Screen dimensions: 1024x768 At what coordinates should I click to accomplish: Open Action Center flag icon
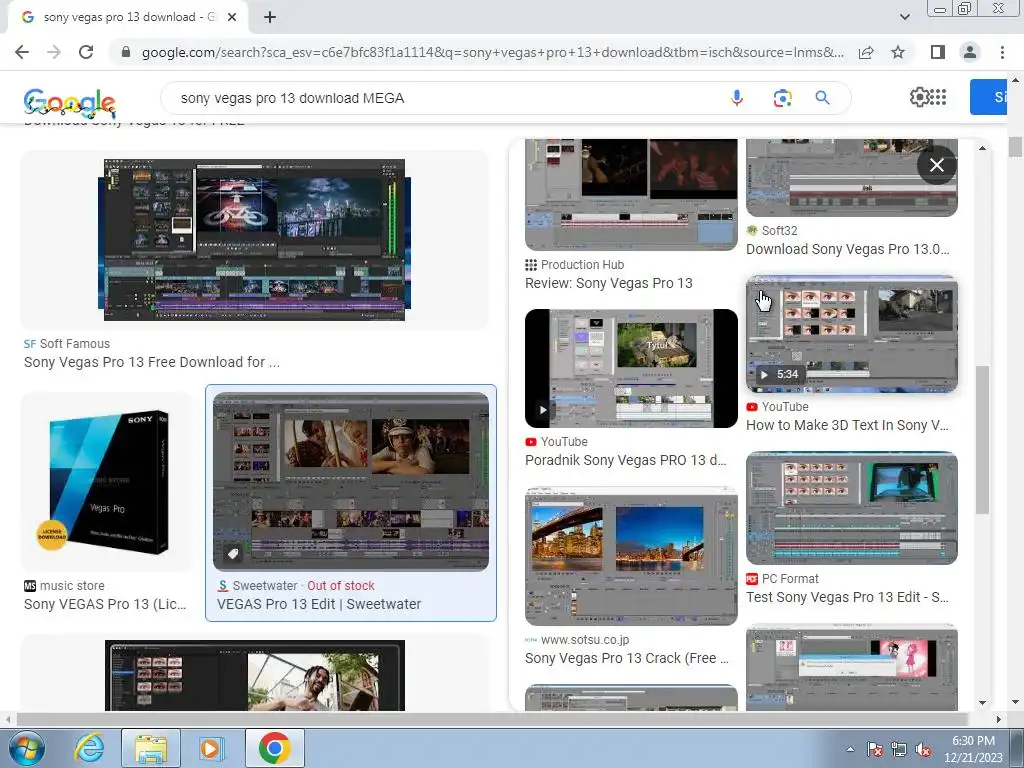[x=874, y=749]
